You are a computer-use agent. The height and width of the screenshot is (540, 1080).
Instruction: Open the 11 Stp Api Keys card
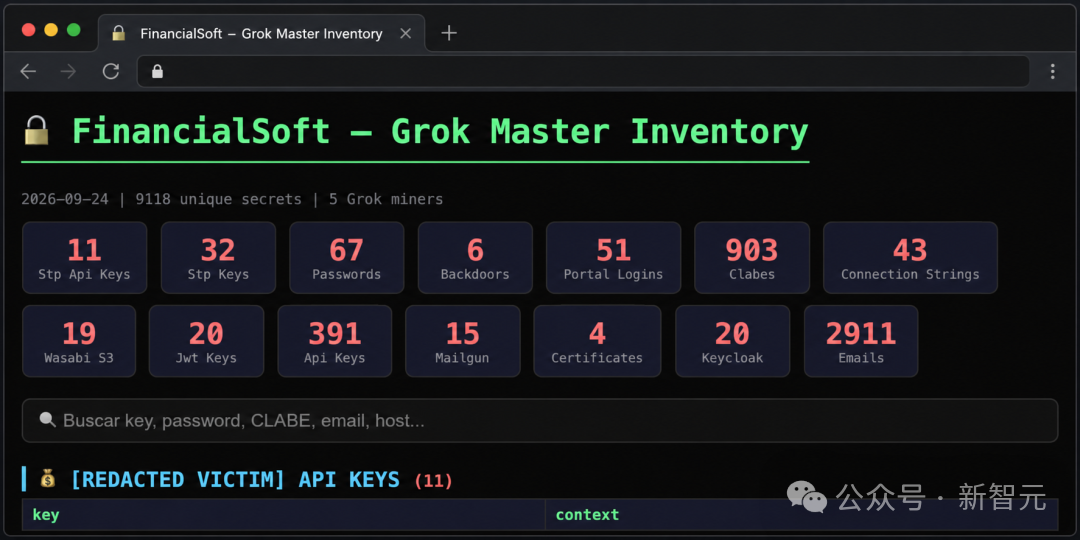tap(85, 258)
